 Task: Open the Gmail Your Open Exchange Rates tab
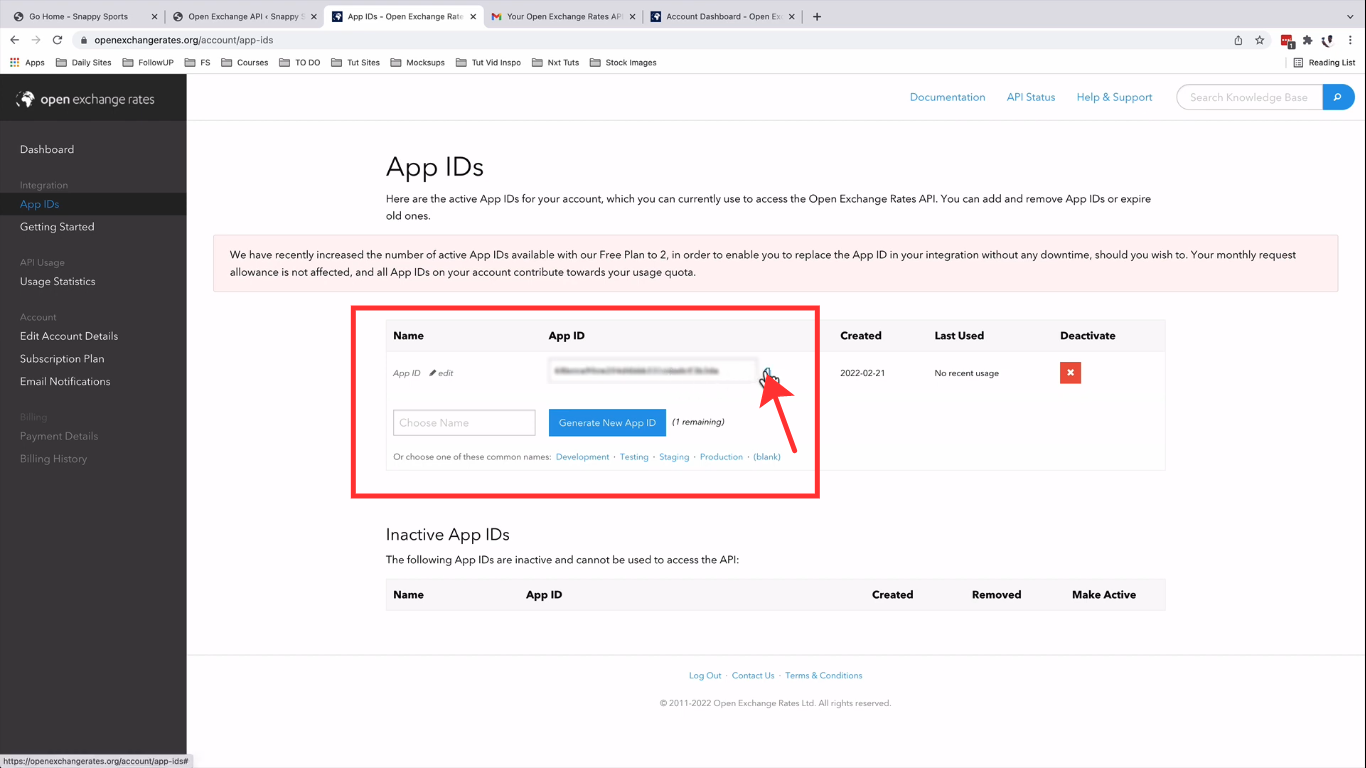click(563, 16)
